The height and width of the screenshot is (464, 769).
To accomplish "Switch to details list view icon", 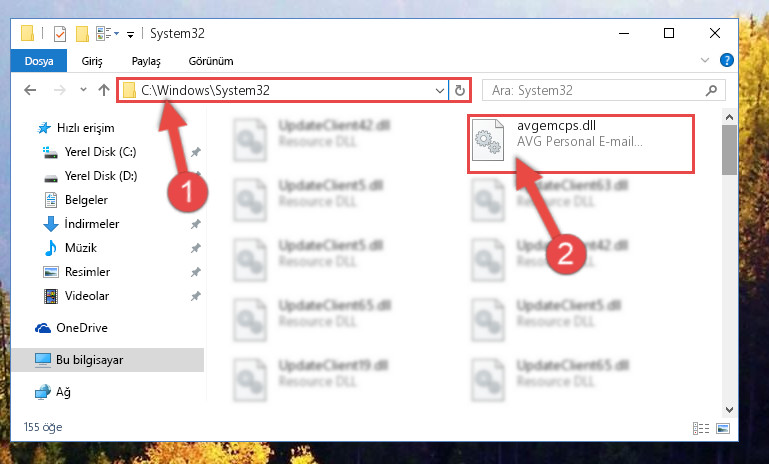I will pos(701,428).
